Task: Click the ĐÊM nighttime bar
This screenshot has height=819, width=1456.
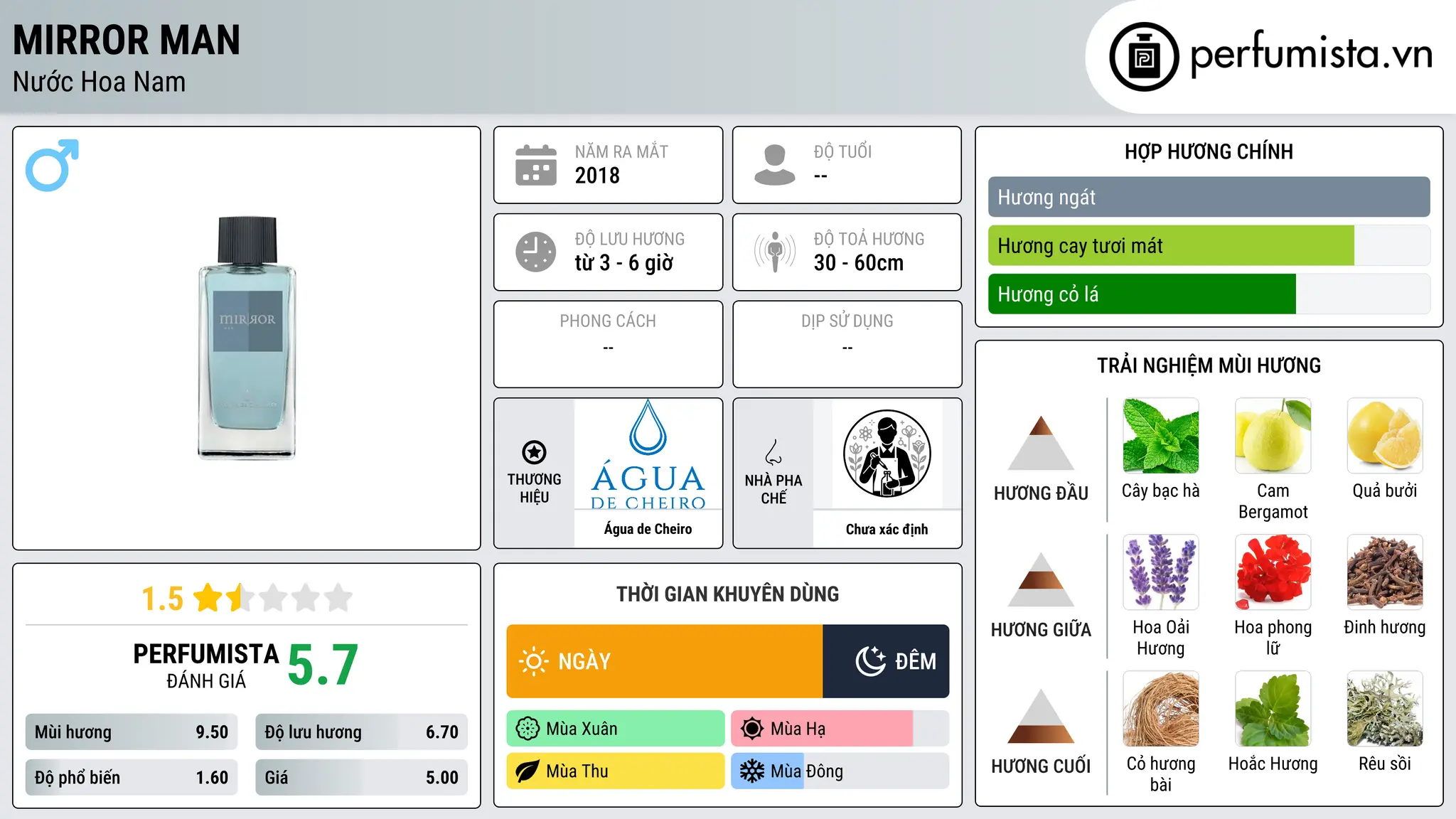Action: [x=886, y=661]
